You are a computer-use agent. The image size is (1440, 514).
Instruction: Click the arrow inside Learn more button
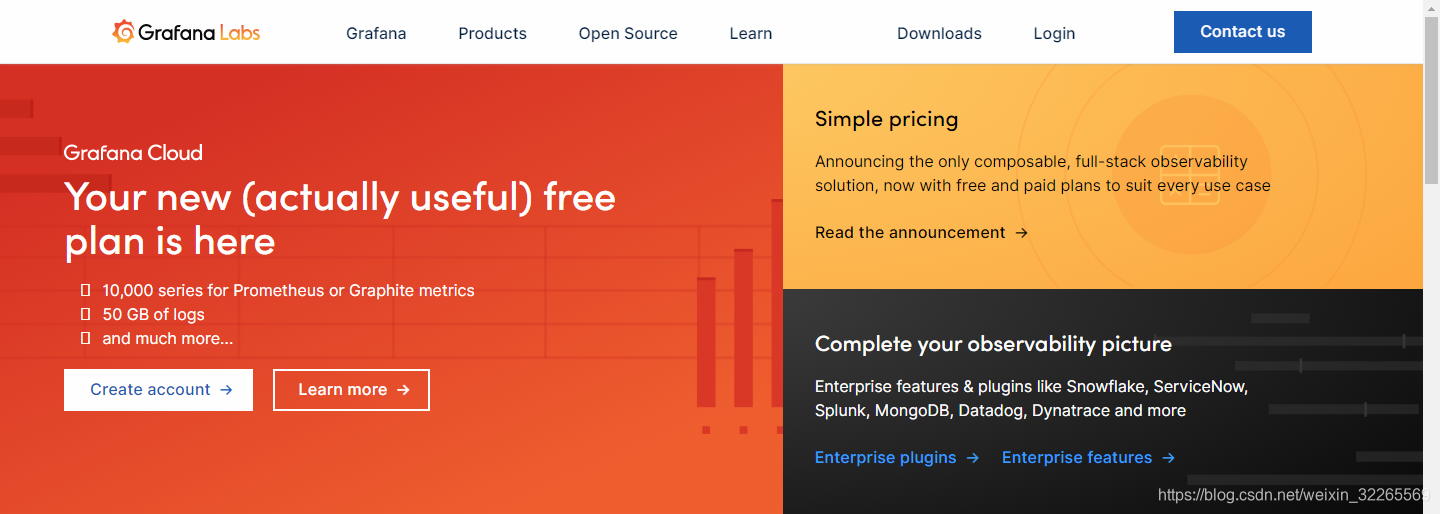403,390
